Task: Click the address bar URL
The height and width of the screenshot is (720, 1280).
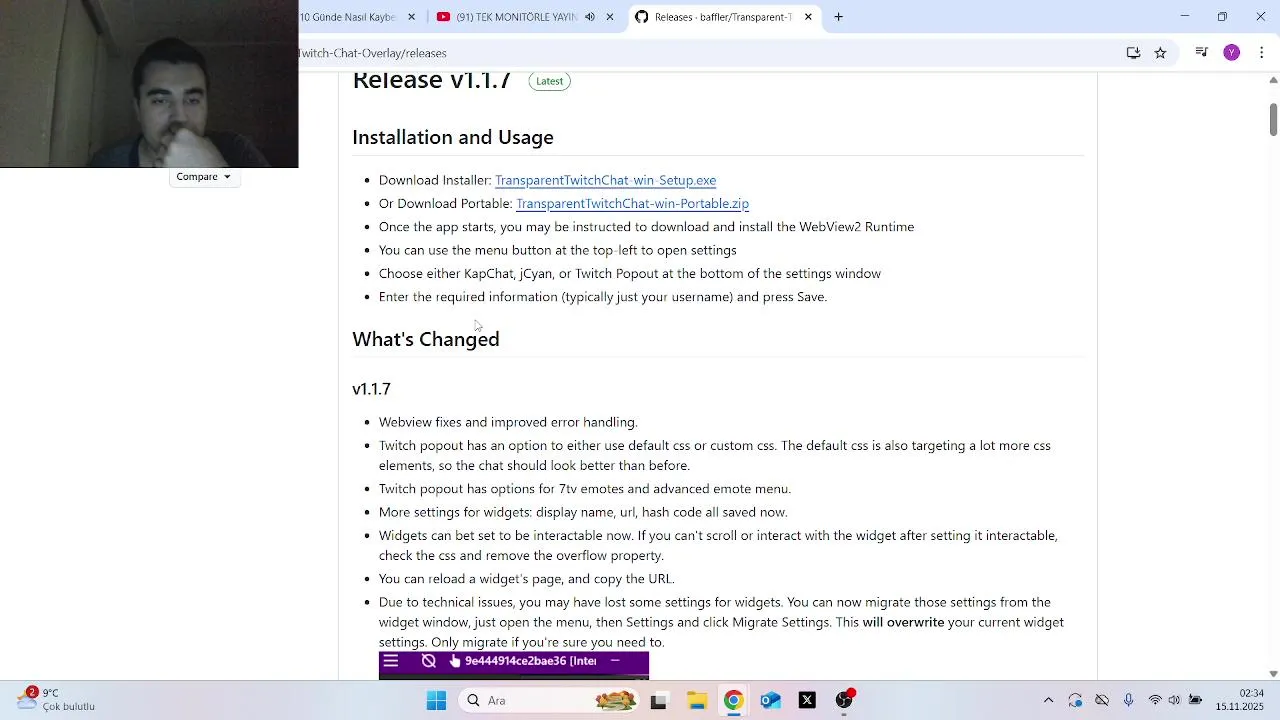Action: point(372,53)
